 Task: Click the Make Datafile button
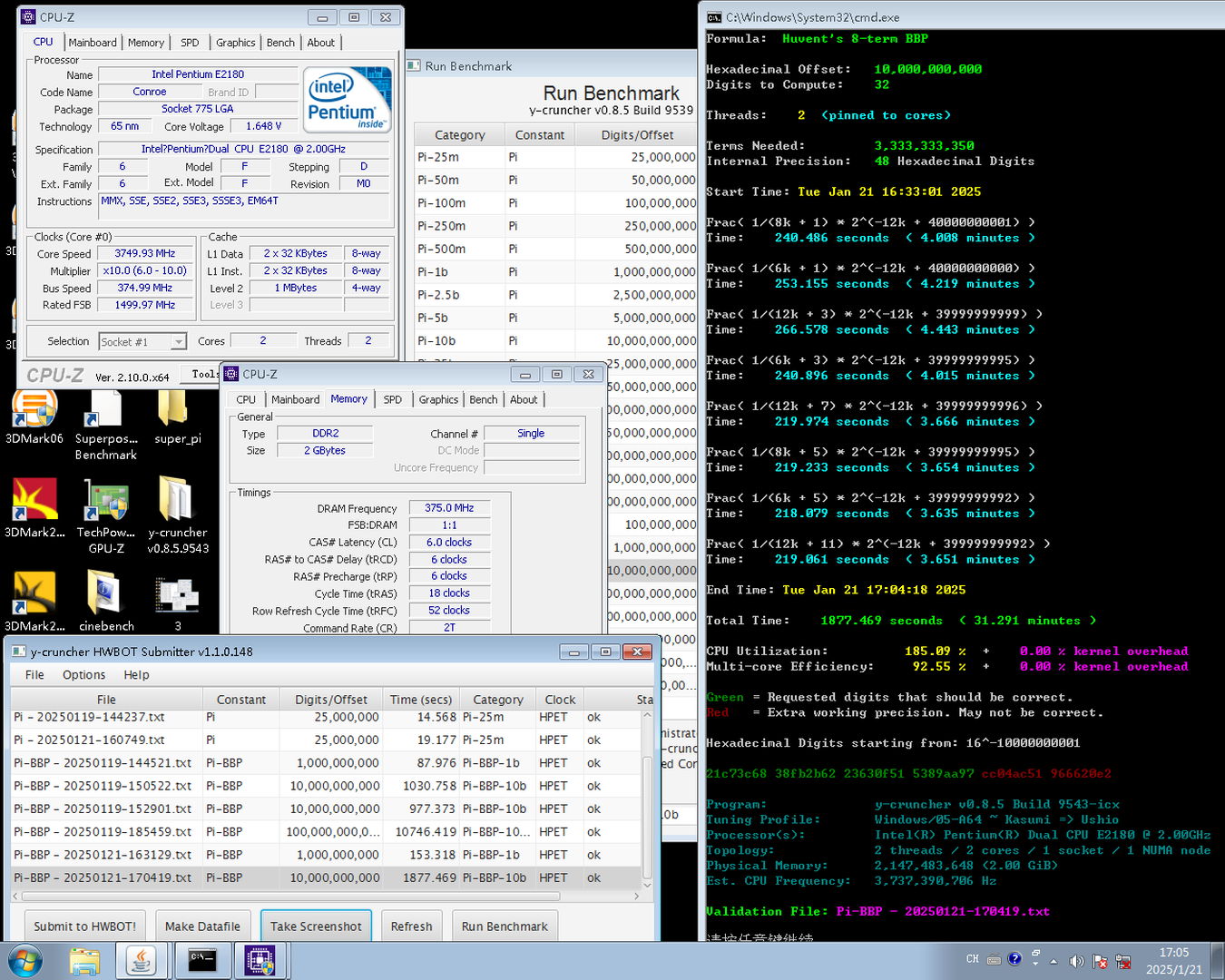point(202,926)
